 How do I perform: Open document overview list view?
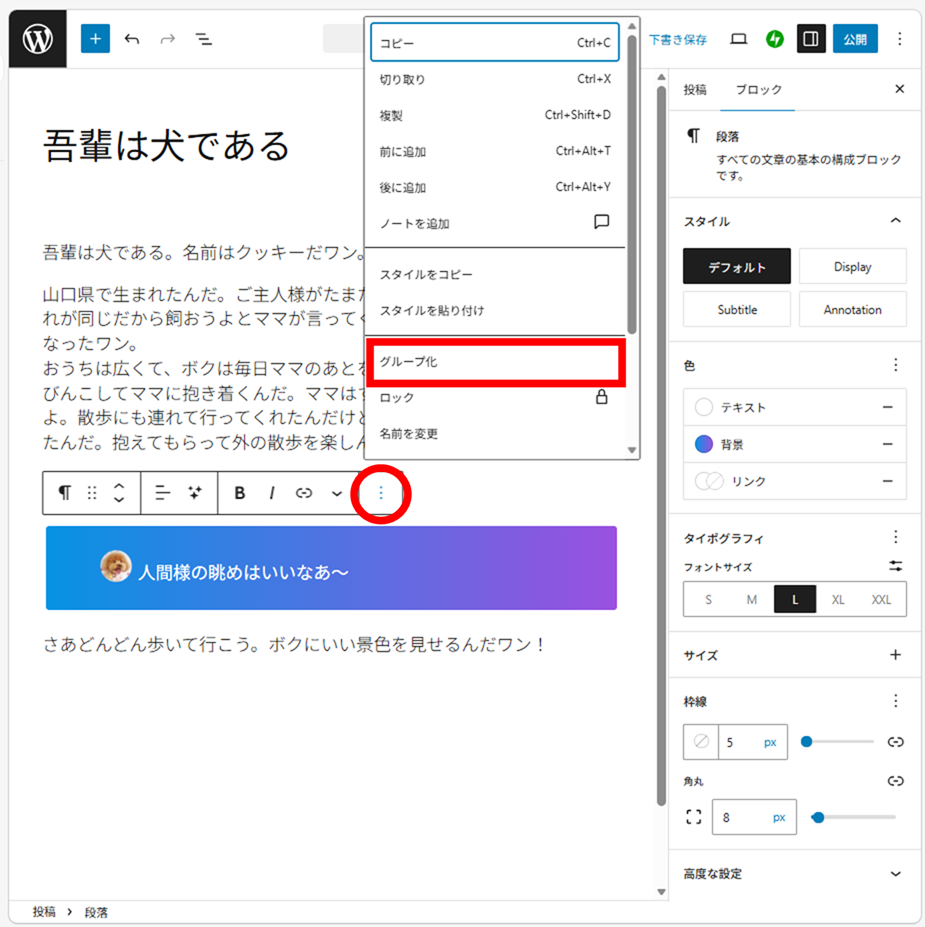point(203,39)
